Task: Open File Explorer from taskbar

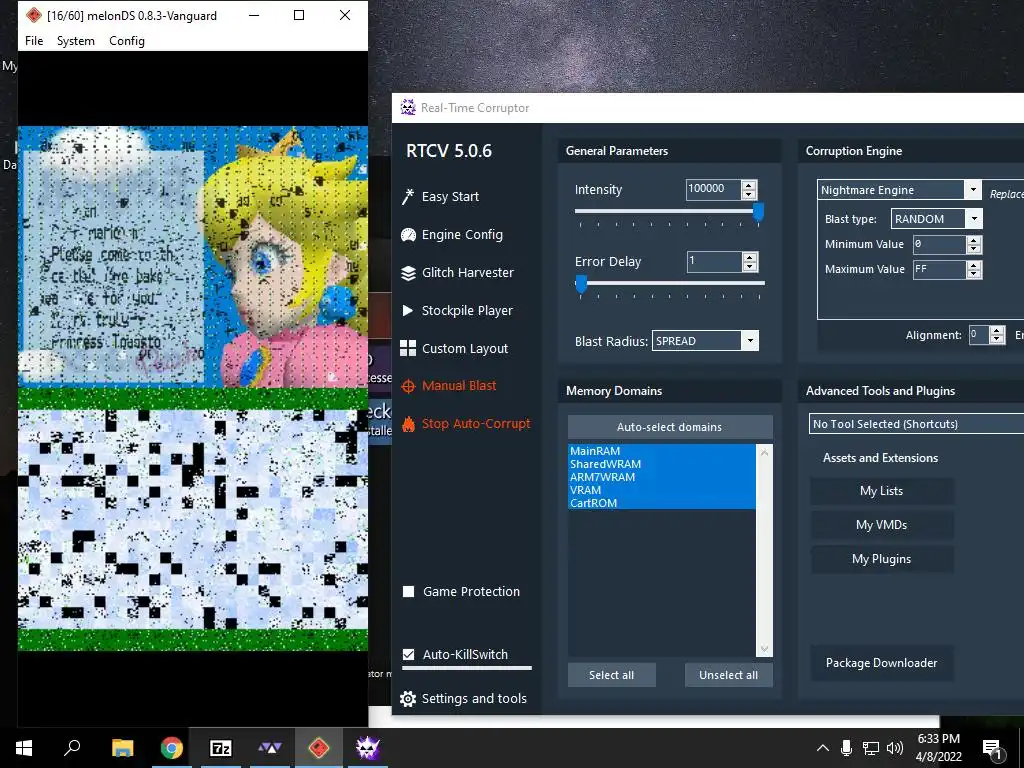Action: click(122, 748)
